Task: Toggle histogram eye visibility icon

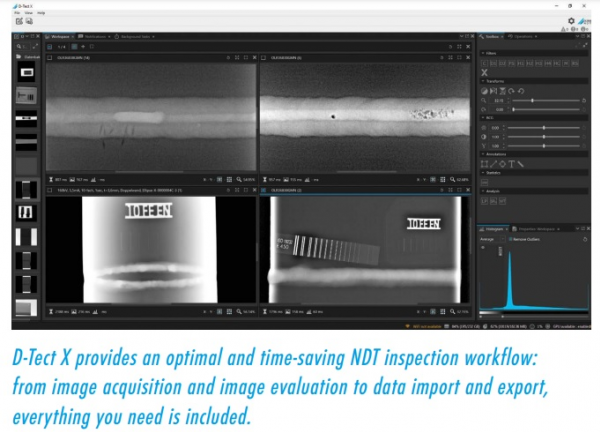Action: (x=483, y=248)
